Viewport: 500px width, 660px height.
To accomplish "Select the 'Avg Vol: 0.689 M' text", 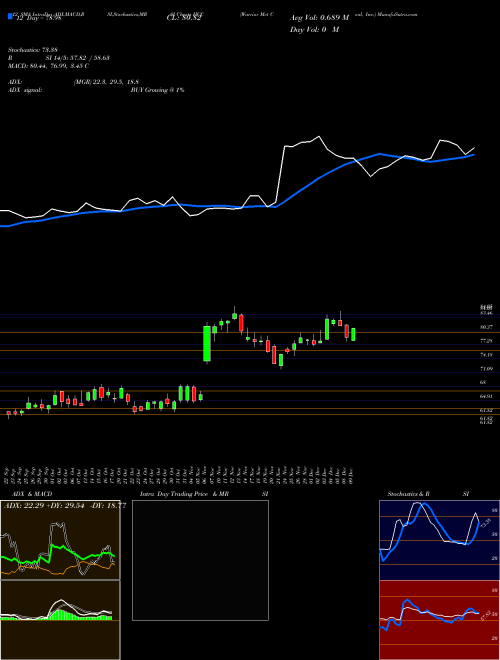I will (x=319, y=18).
